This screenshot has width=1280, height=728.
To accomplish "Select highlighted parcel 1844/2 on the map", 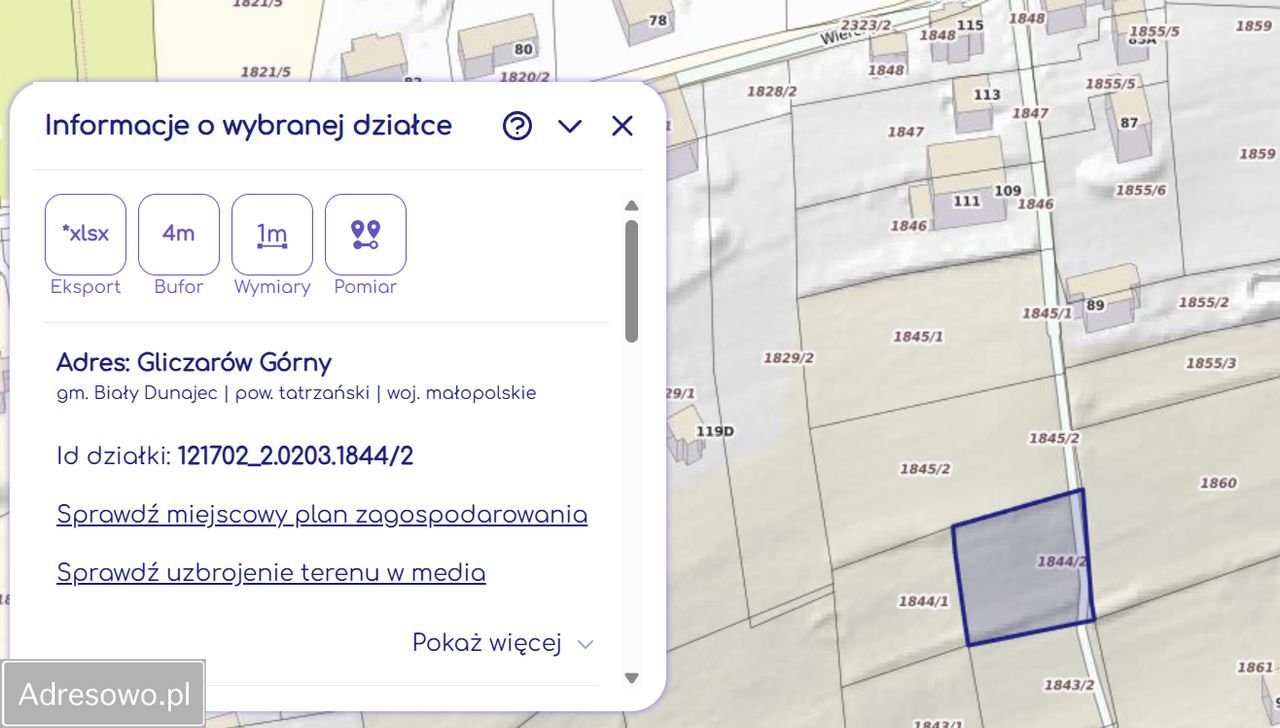I will coord(1020,565).
